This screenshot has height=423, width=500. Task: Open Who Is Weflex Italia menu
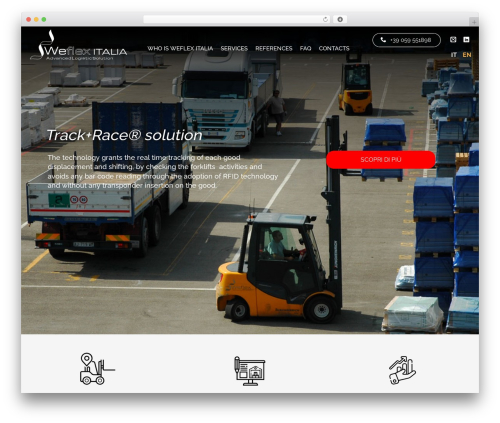[180, 48]
